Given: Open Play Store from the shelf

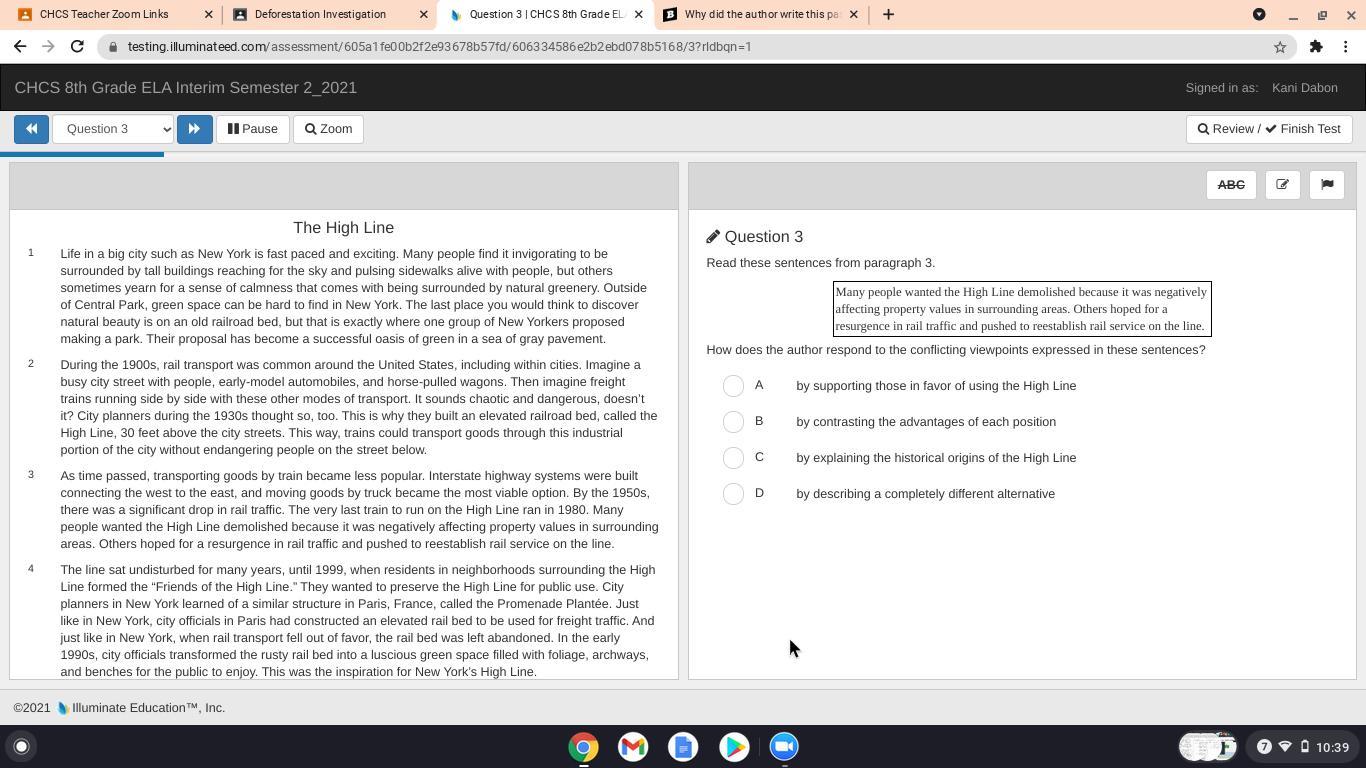Looking at the screenshot, I should (734, 747).
